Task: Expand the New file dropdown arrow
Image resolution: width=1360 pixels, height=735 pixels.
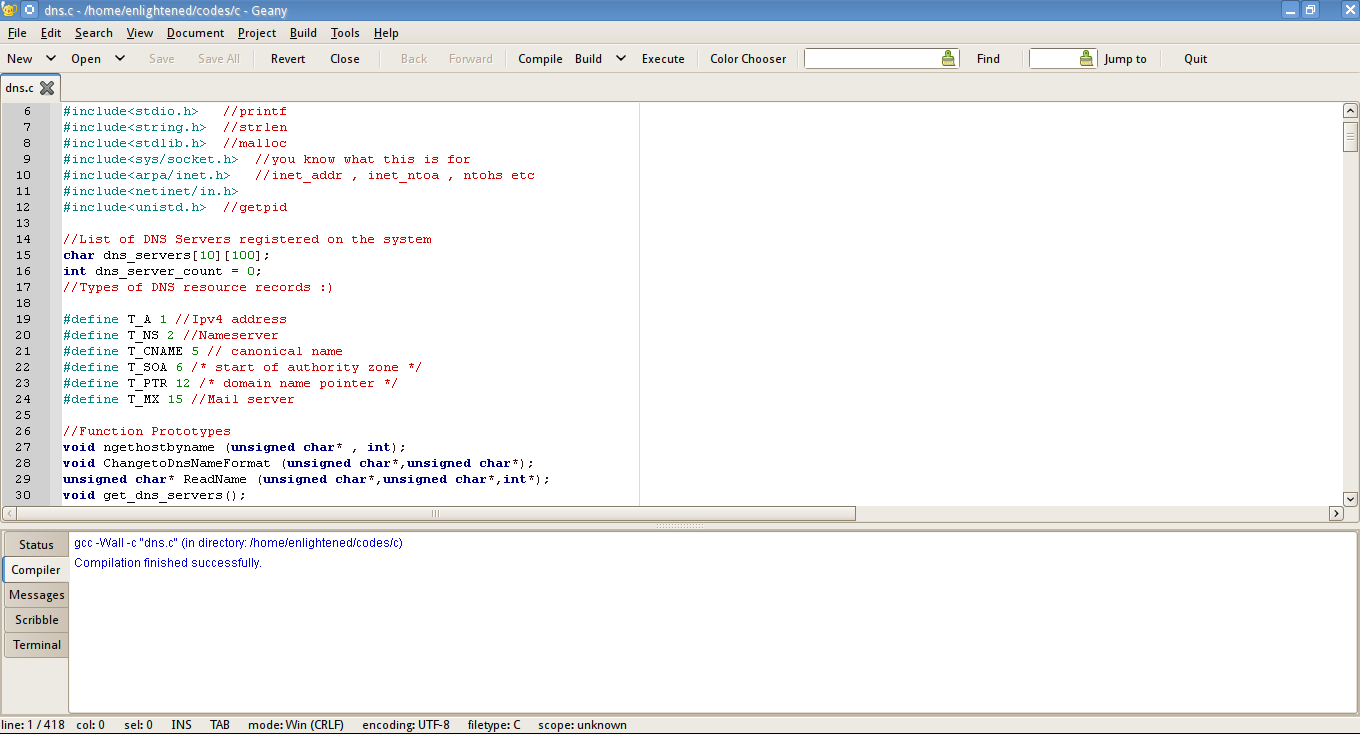Action: click(51, 59)
